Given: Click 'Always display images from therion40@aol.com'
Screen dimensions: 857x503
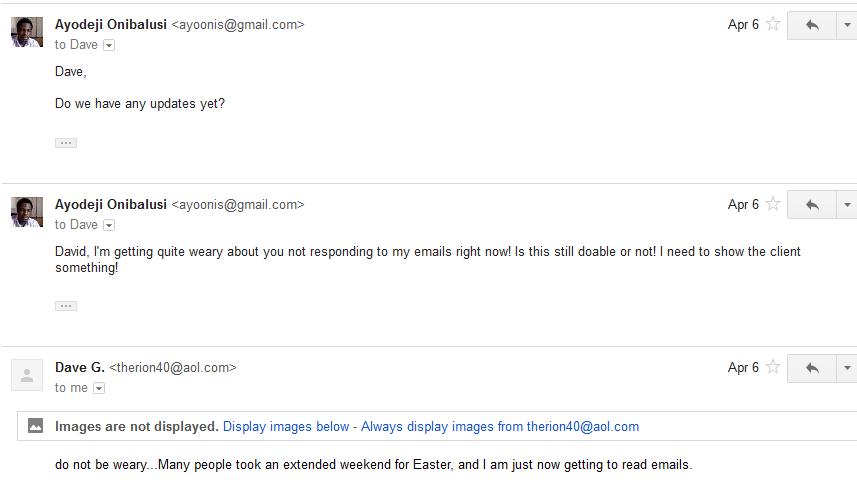Looking at the screenshot, I should click(x=500, y=426).
